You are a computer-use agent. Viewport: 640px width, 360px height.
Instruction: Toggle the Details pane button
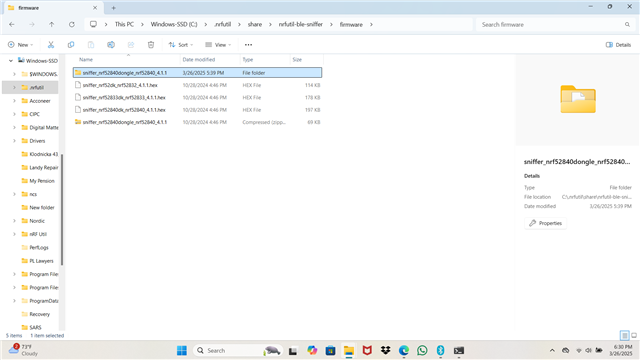[x=618, y=45]
